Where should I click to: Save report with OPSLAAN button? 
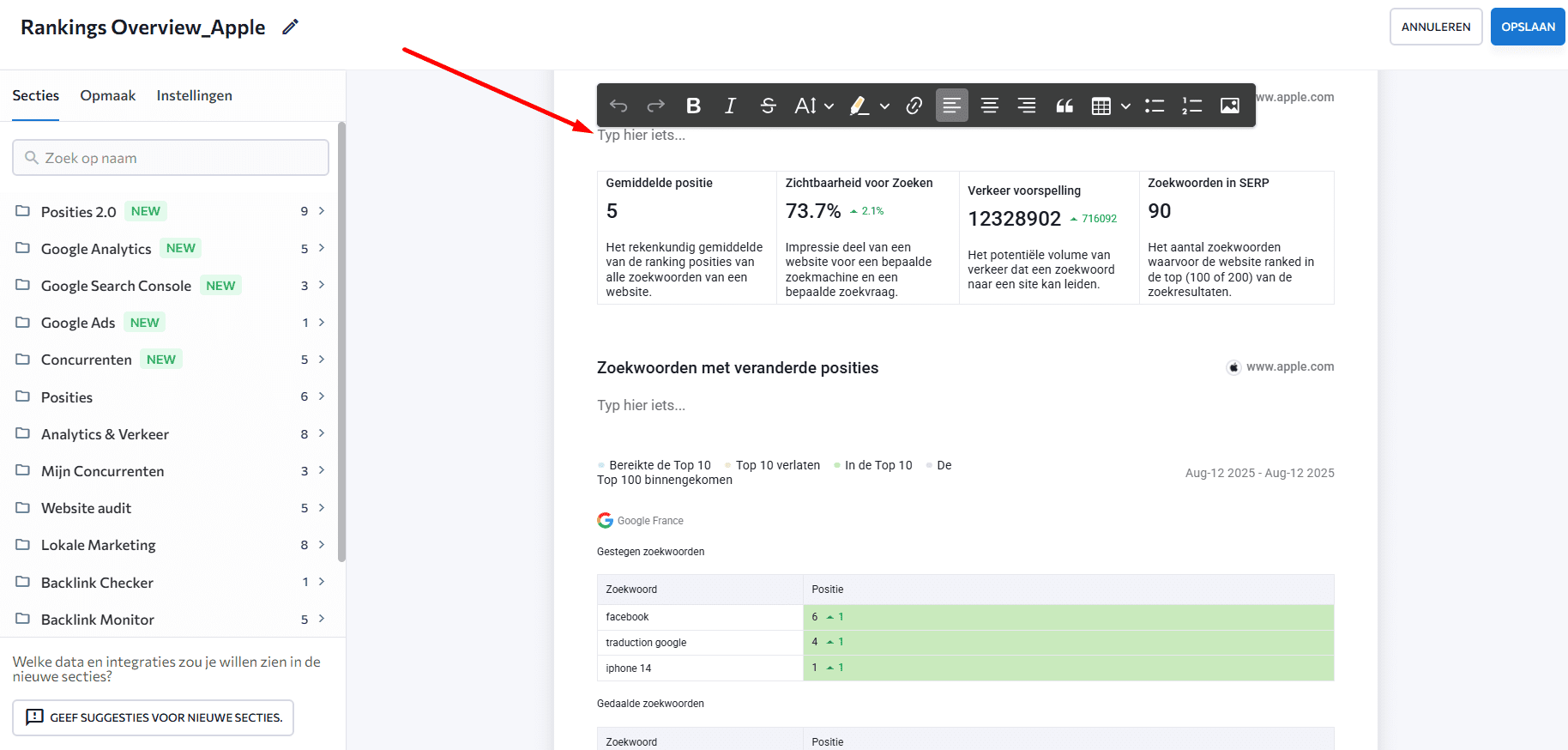click(x=1528, y=27)
